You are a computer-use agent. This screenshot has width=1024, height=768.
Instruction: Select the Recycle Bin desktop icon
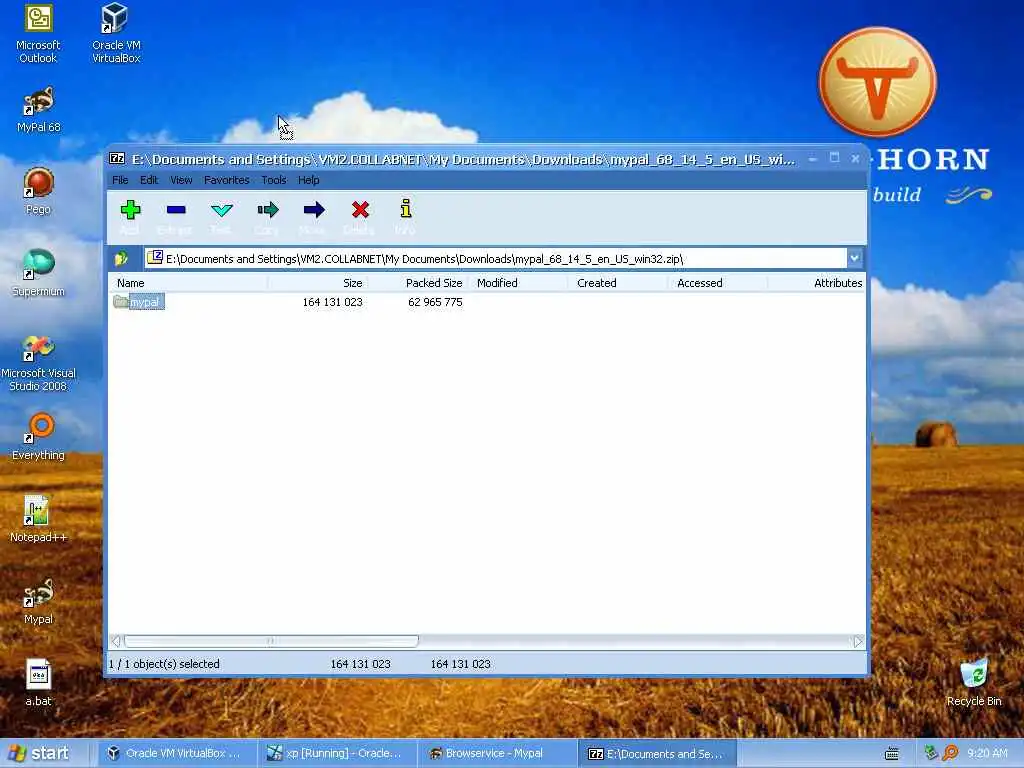click(974, 683)
